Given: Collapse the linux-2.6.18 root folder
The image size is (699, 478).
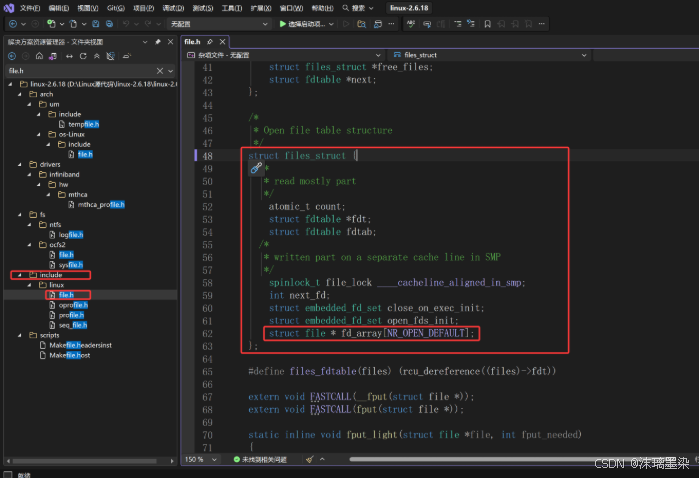Looking at the screenshot, I should tap(10, 84).
